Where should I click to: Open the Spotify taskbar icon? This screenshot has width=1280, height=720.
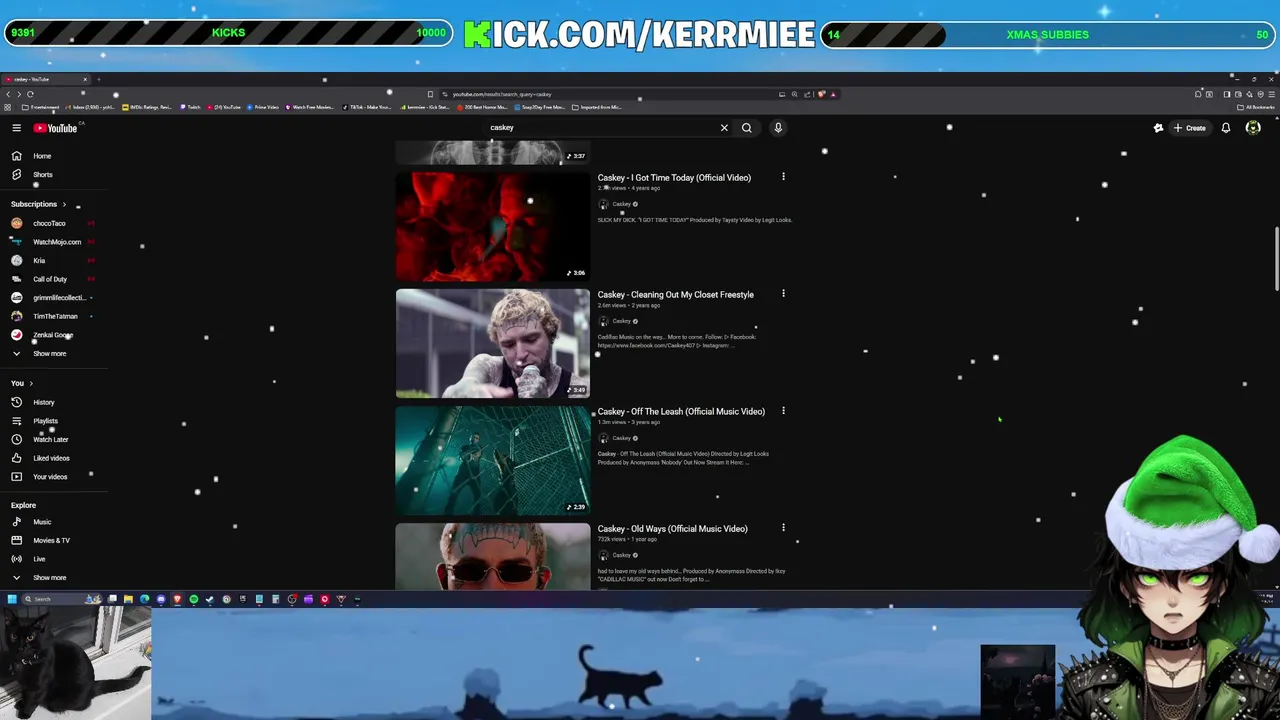tap(194, 599)
